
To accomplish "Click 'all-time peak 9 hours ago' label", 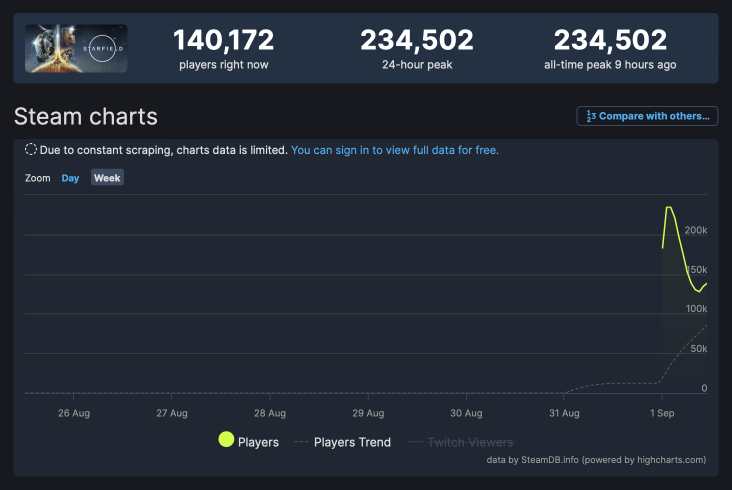I will coord(610,65).
